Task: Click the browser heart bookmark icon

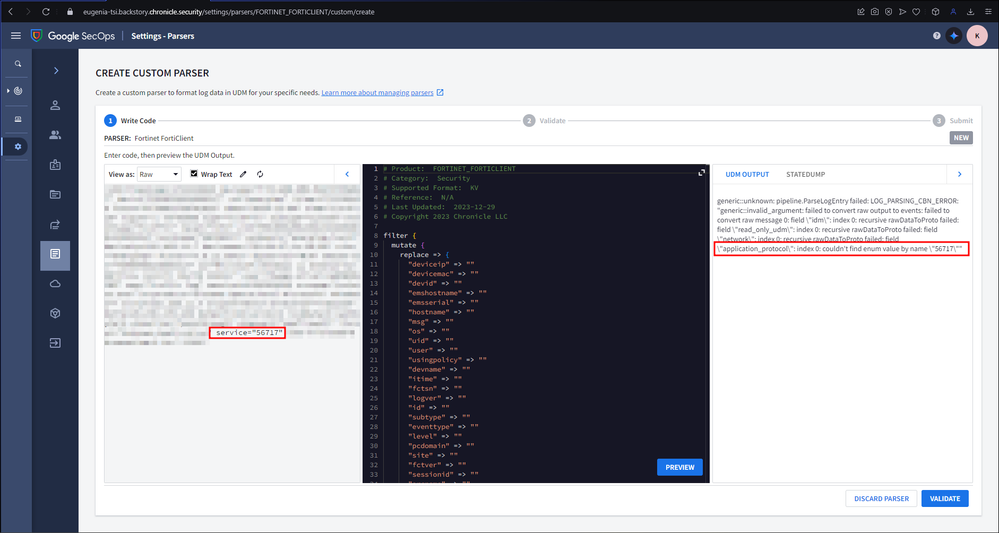Action: [916, 11]
